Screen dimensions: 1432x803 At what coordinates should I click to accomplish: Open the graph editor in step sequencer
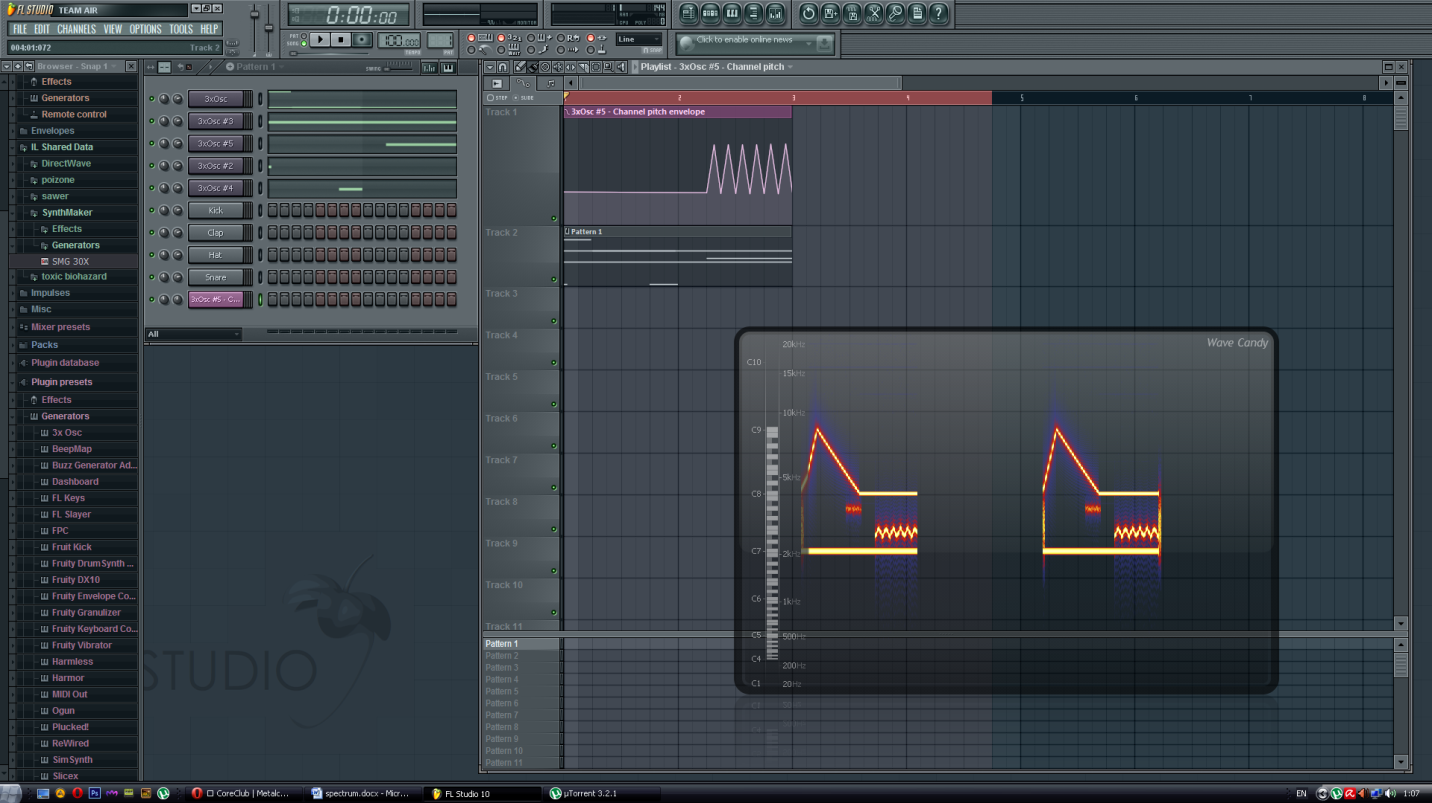(429, 68)
